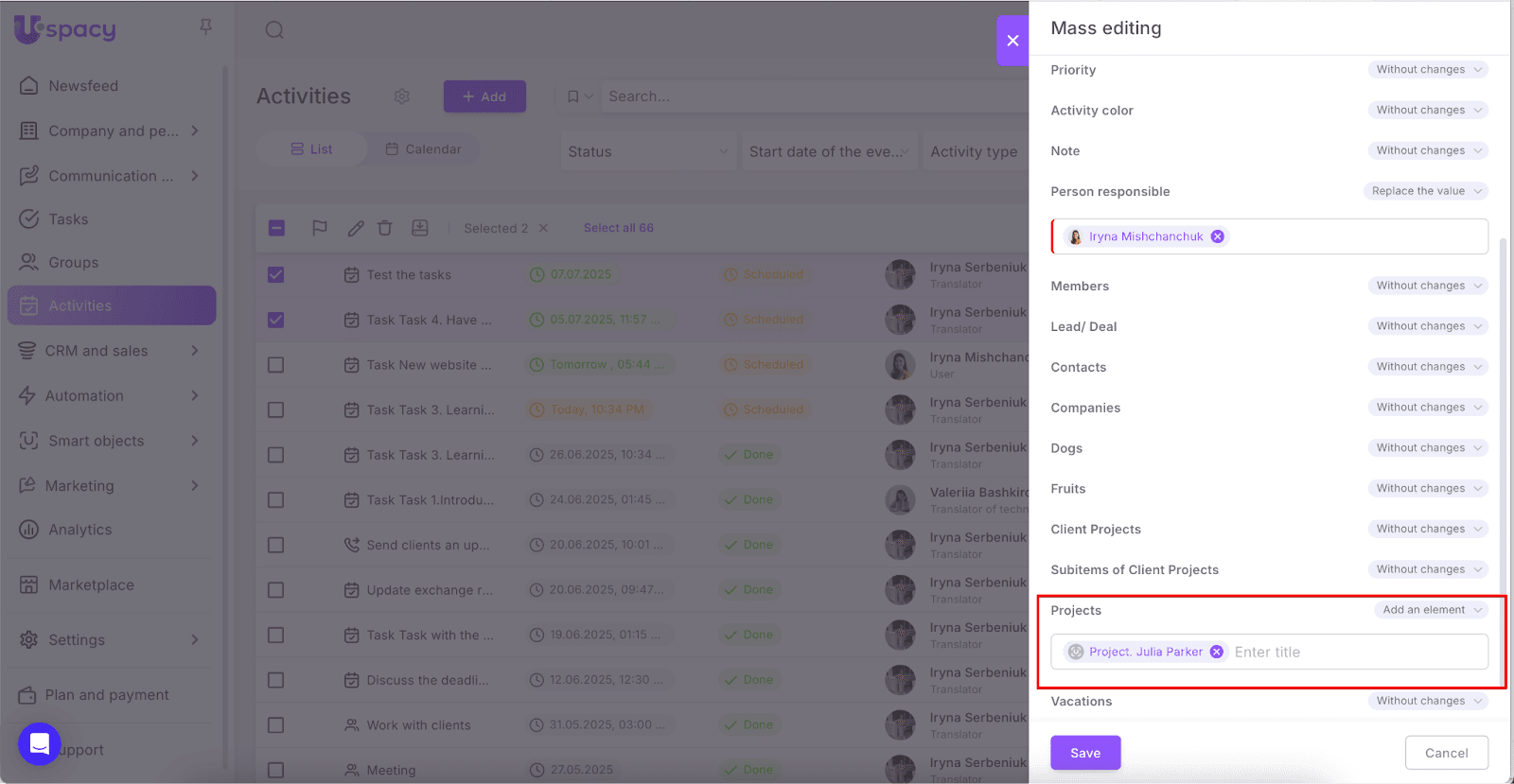Image resolution: width=1514 pixels, height=784 pixels.
Task: Check the Task New website row checkbox
Action: point(275,365)
